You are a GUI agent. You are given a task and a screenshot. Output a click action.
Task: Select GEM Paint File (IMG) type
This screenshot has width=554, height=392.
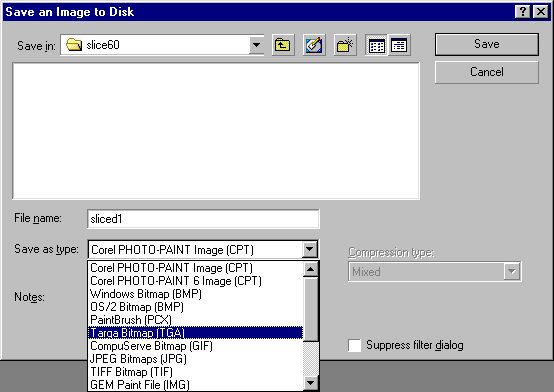(x=195, y=385)
